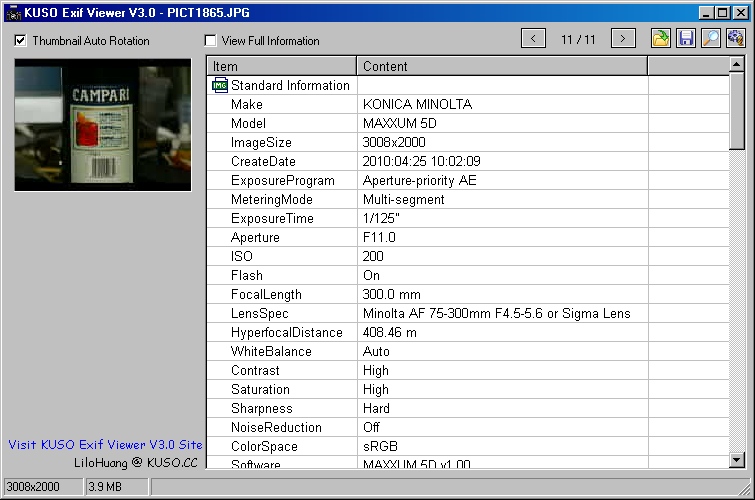Click the save floppy disk icon
Image resolution: width=755 pixels, height=500 pixels.
tap(686, 39)
